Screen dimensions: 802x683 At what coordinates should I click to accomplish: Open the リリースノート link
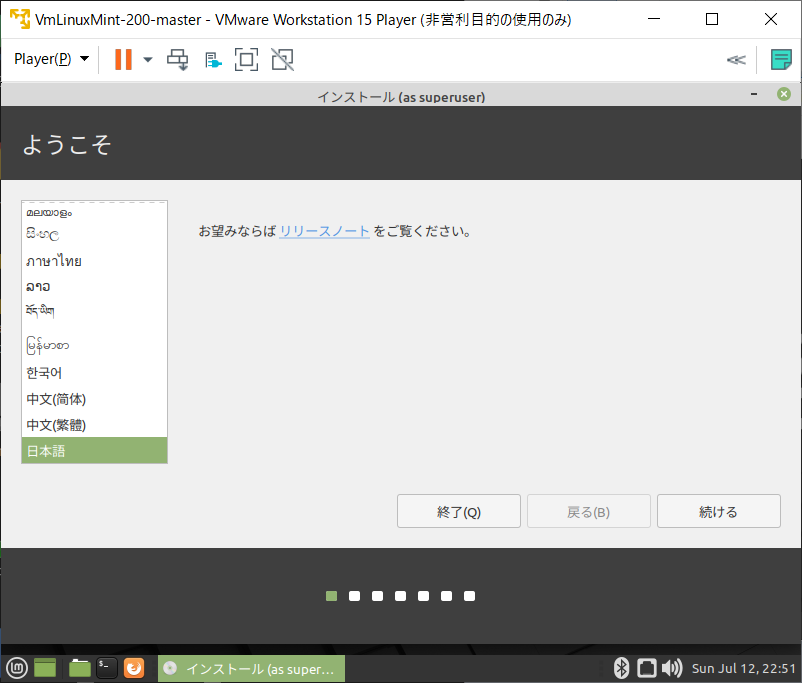[x=324, y=231]
